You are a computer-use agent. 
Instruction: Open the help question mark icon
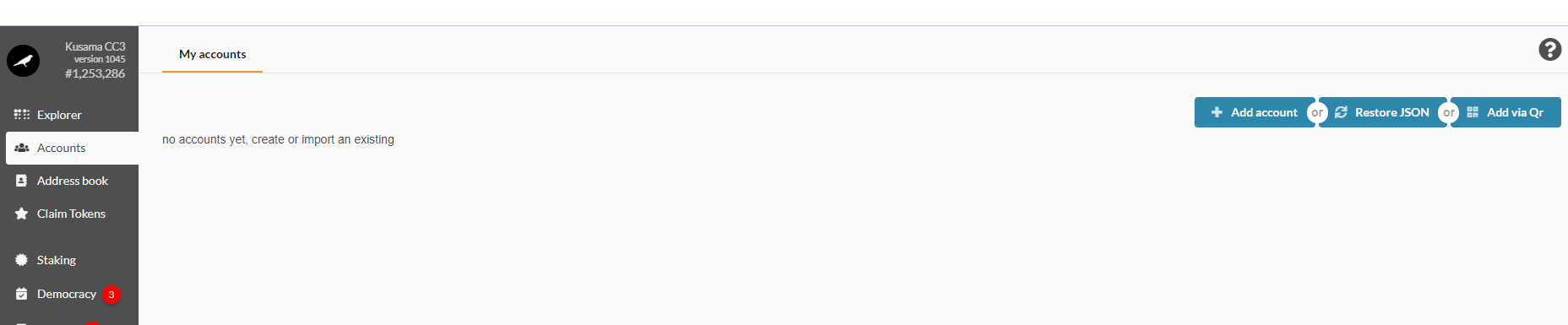[1549, 50]
